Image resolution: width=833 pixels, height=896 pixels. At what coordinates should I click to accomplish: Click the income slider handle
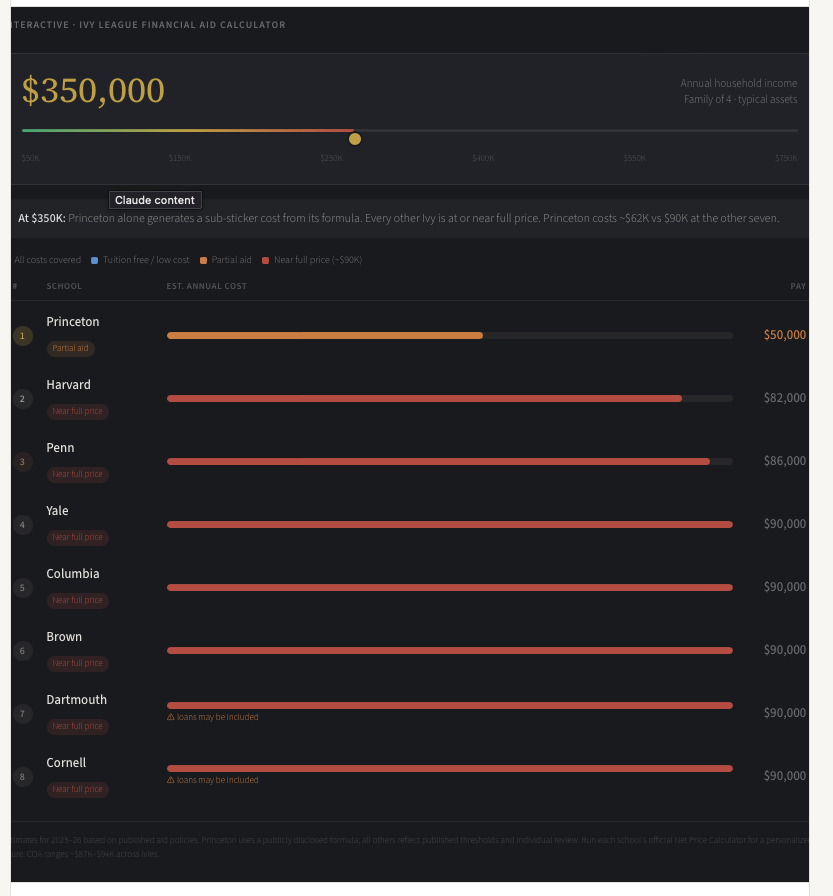click(x=354, y=139)
